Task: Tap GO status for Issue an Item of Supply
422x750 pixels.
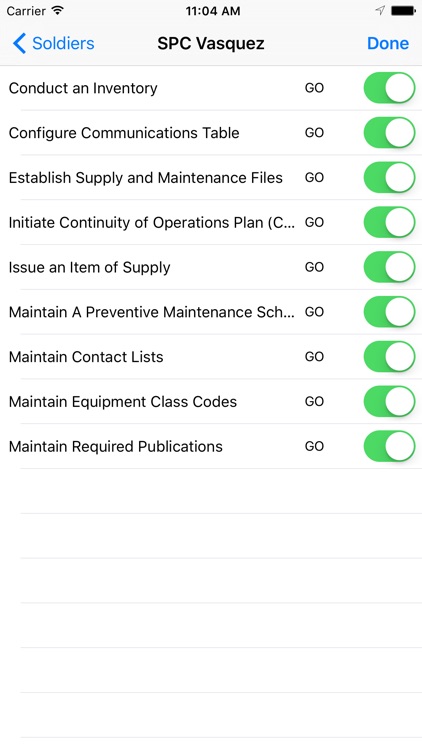Action: click(314, 267)
